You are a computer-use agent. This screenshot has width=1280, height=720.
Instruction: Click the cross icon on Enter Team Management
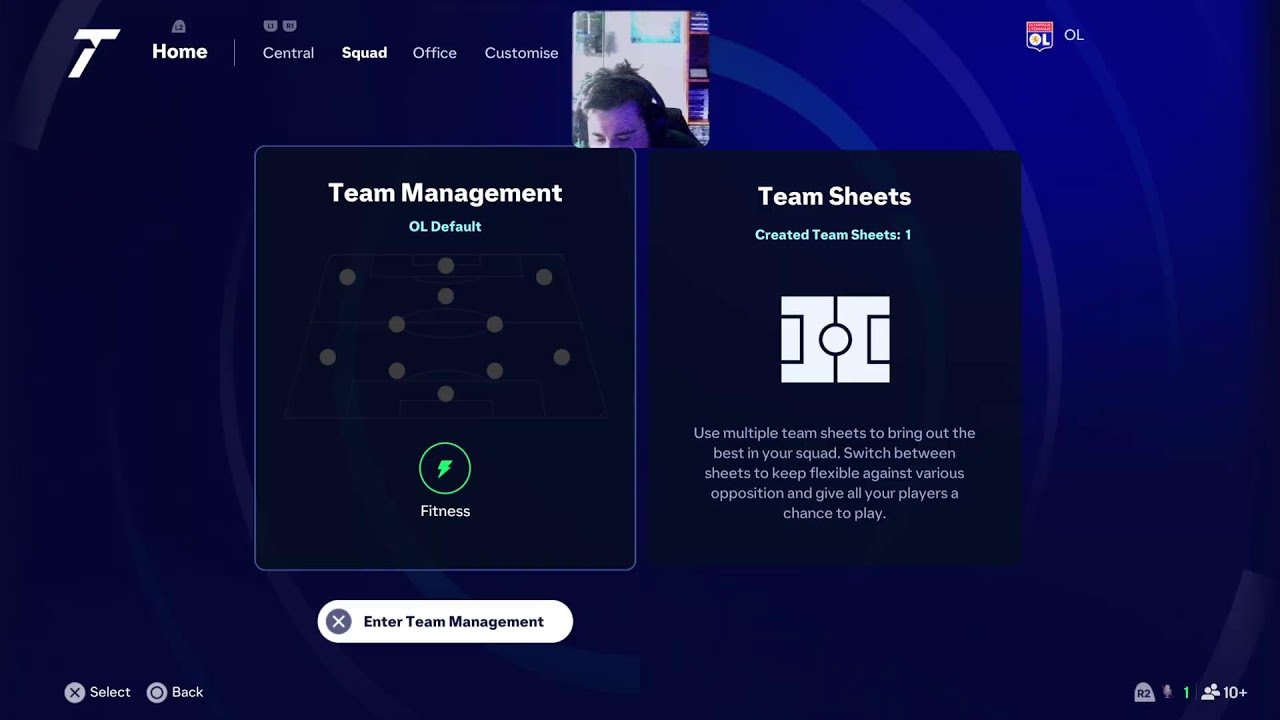point(339,621)
